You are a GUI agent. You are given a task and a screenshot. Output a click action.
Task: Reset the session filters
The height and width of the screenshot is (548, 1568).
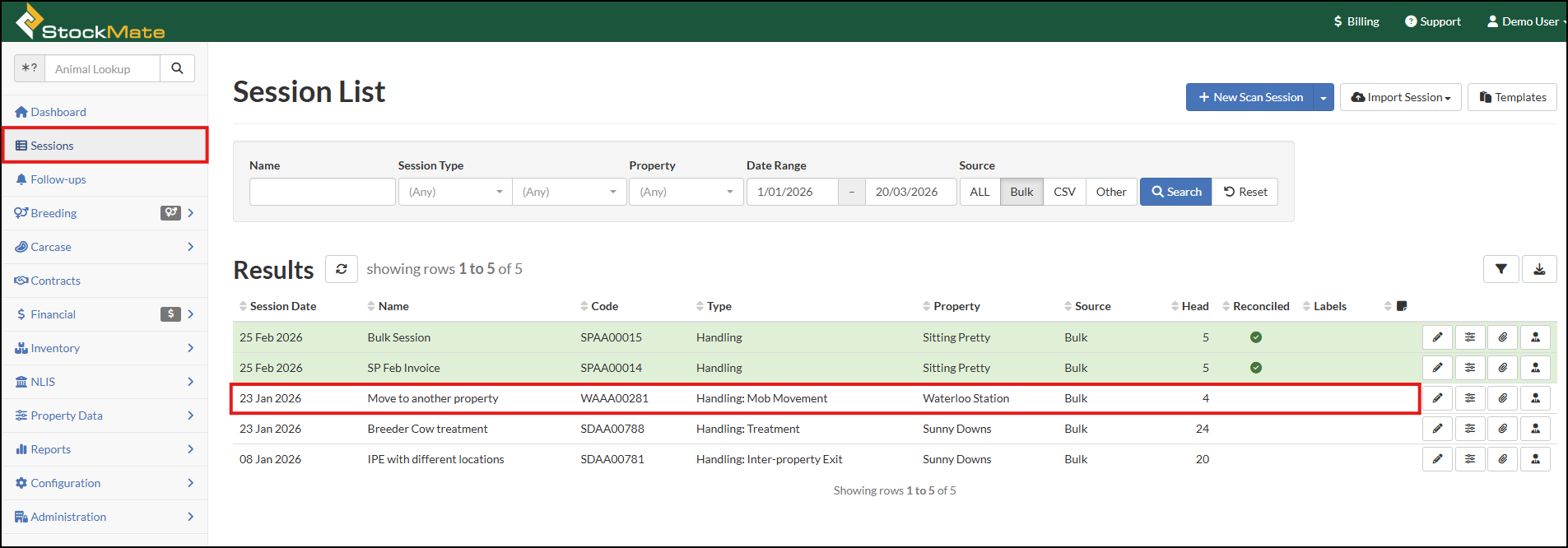[x=1245, y=192]
